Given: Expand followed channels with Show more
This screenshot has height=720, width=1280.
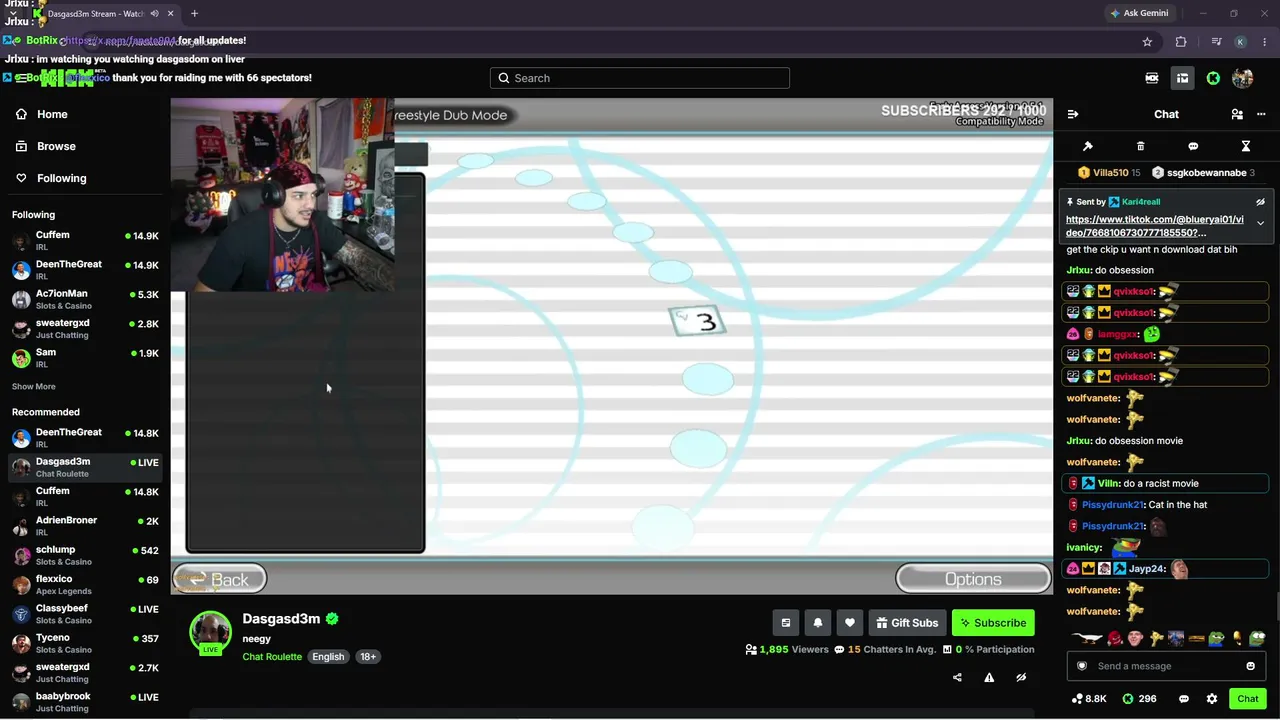Looking at the screenshot, I should tap(34, 387).
